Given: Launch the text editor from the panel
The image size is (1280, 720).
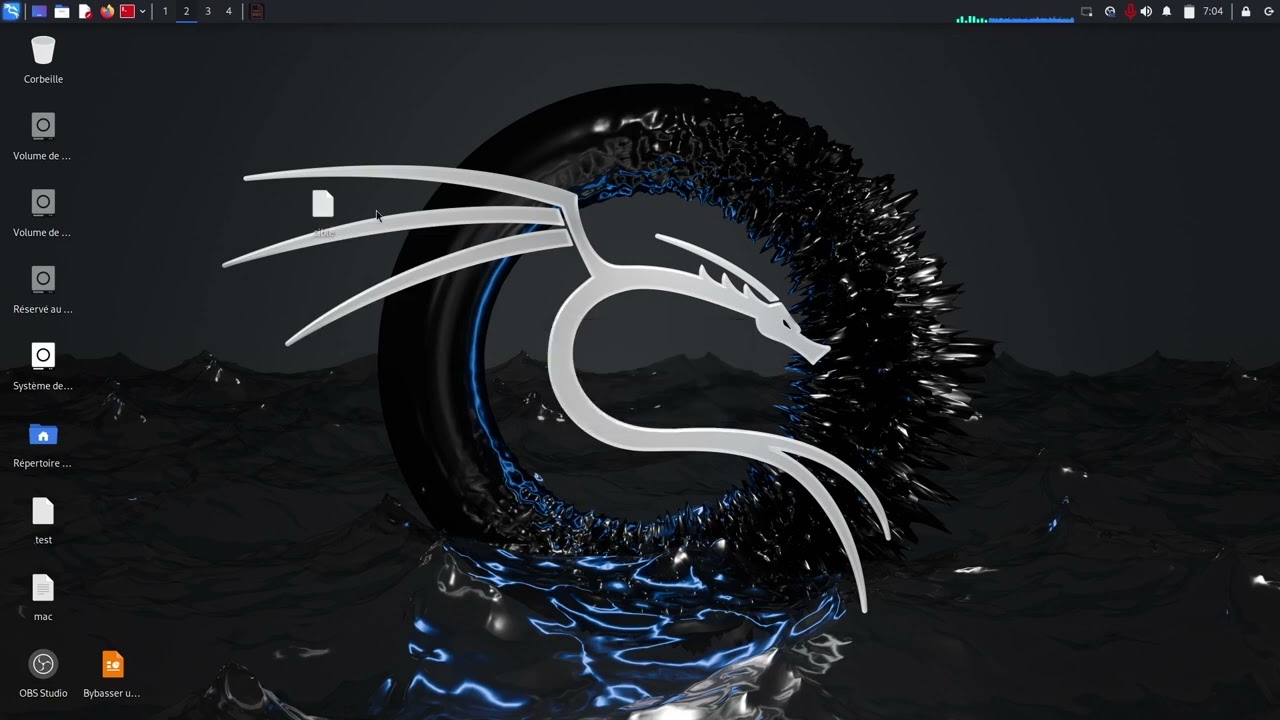Looking at the screenshot, I should (85, 12).
